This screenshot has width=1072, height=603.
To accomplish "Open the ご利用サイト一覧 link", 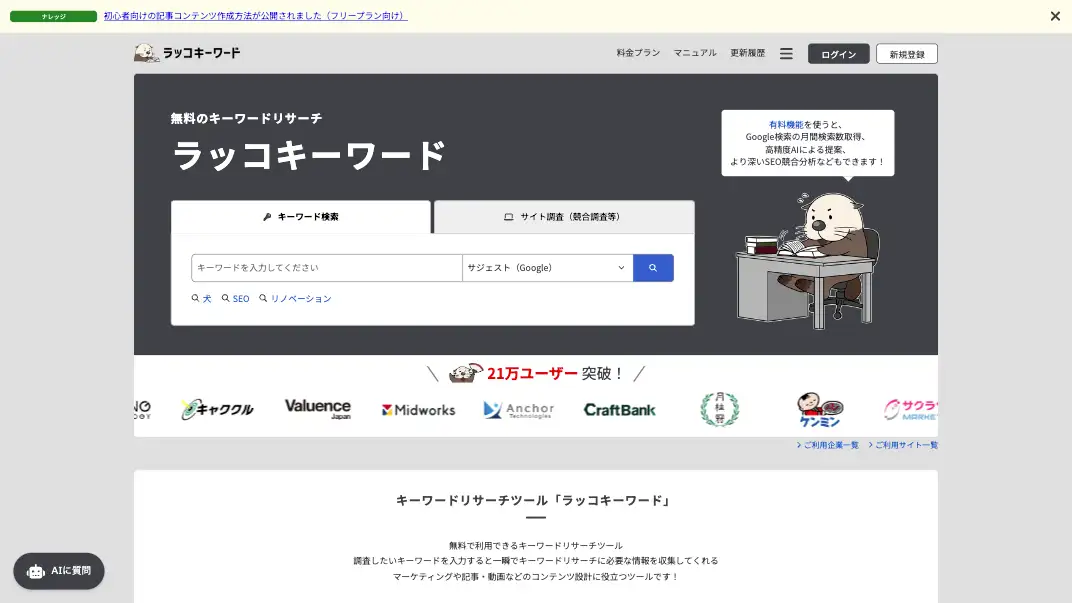I will tap(903, 445).
